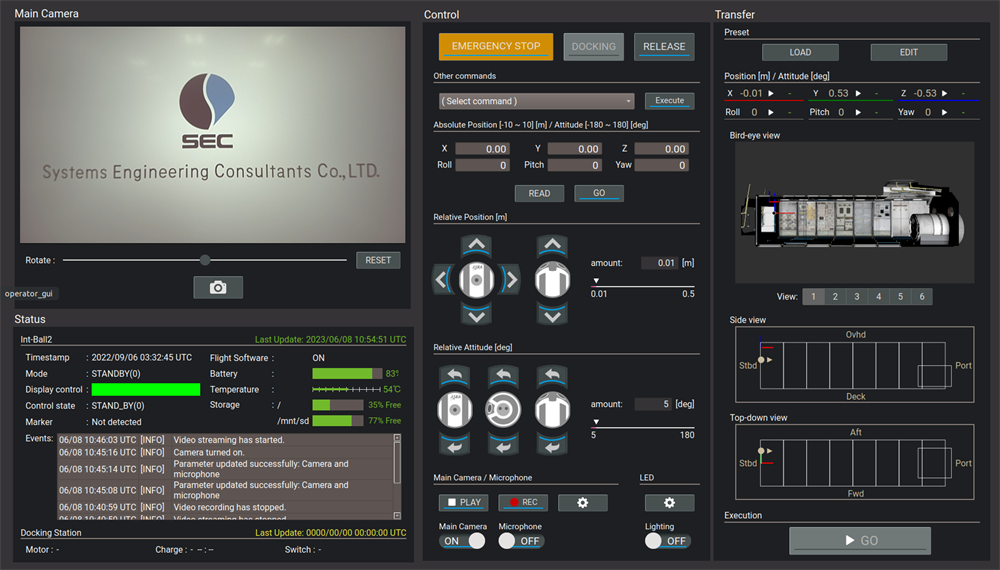Move up in the relative position pad
This screenshot has width=1000, height=570.
[x=476, y=245]
